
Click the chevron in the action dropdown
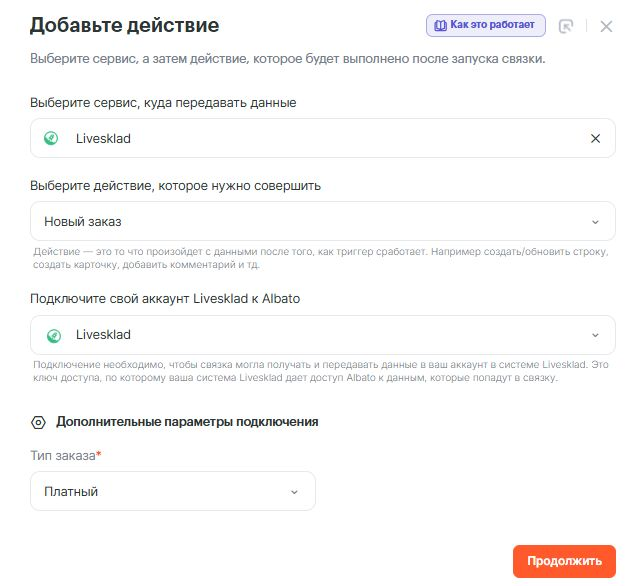click(596, 221)
